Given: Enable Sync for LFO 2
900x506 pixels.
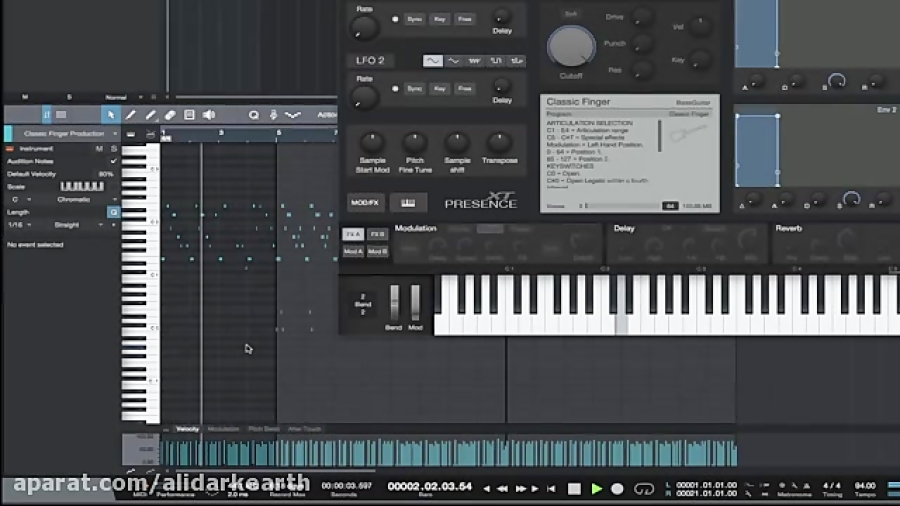Looking at the screenshot, I should coord(414,88).
